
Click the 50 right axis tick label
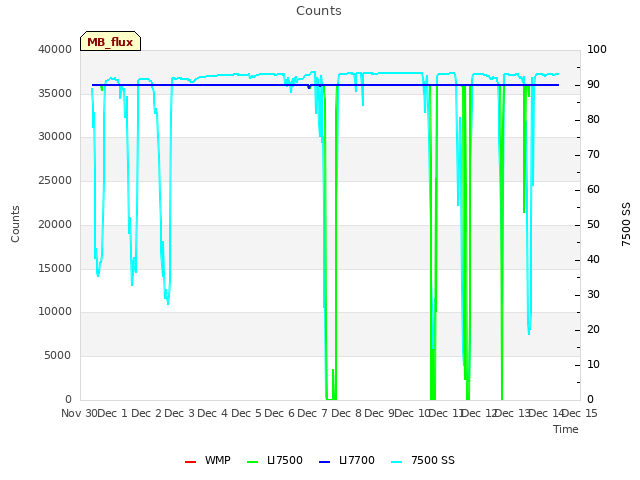pyautogui.click(x=593, y=224)
